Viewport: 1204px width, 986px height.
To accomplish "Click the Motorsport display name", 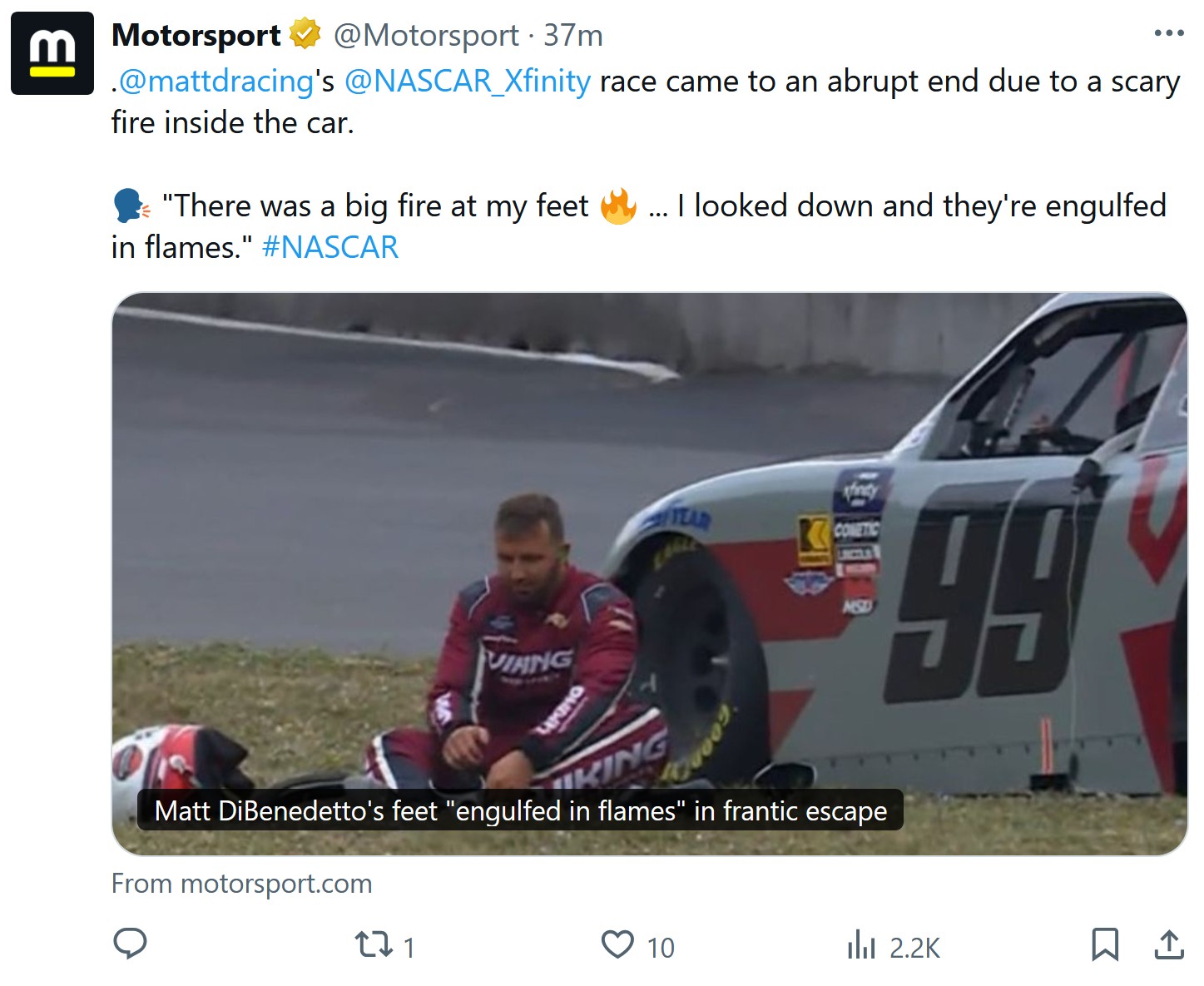I will point(196,35).
